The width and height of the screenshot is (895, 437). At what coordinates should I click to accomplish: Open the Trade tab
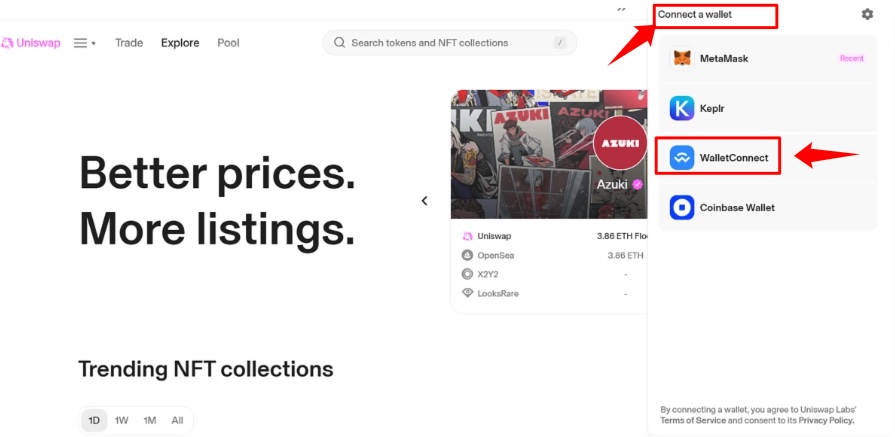(129, 43)
